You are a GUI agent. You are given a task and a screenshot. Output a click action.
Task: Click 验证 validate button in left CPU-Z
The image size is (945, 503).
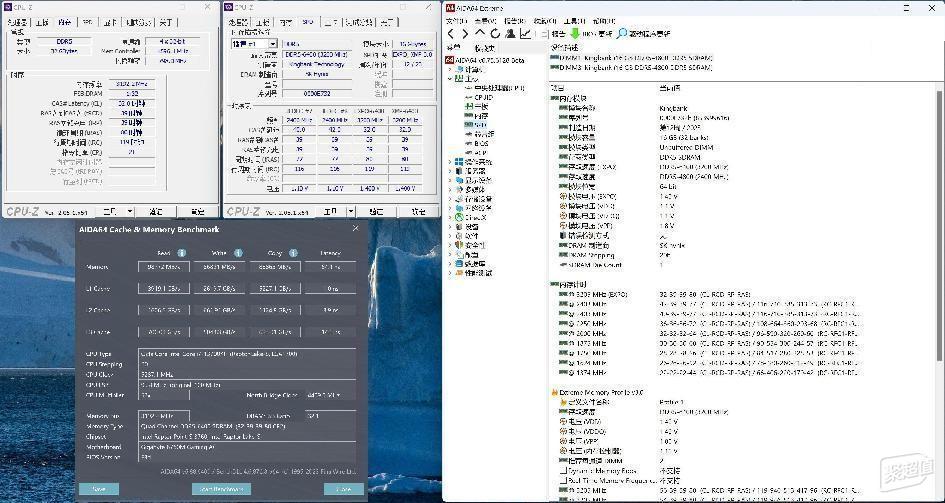click(155, 211)
